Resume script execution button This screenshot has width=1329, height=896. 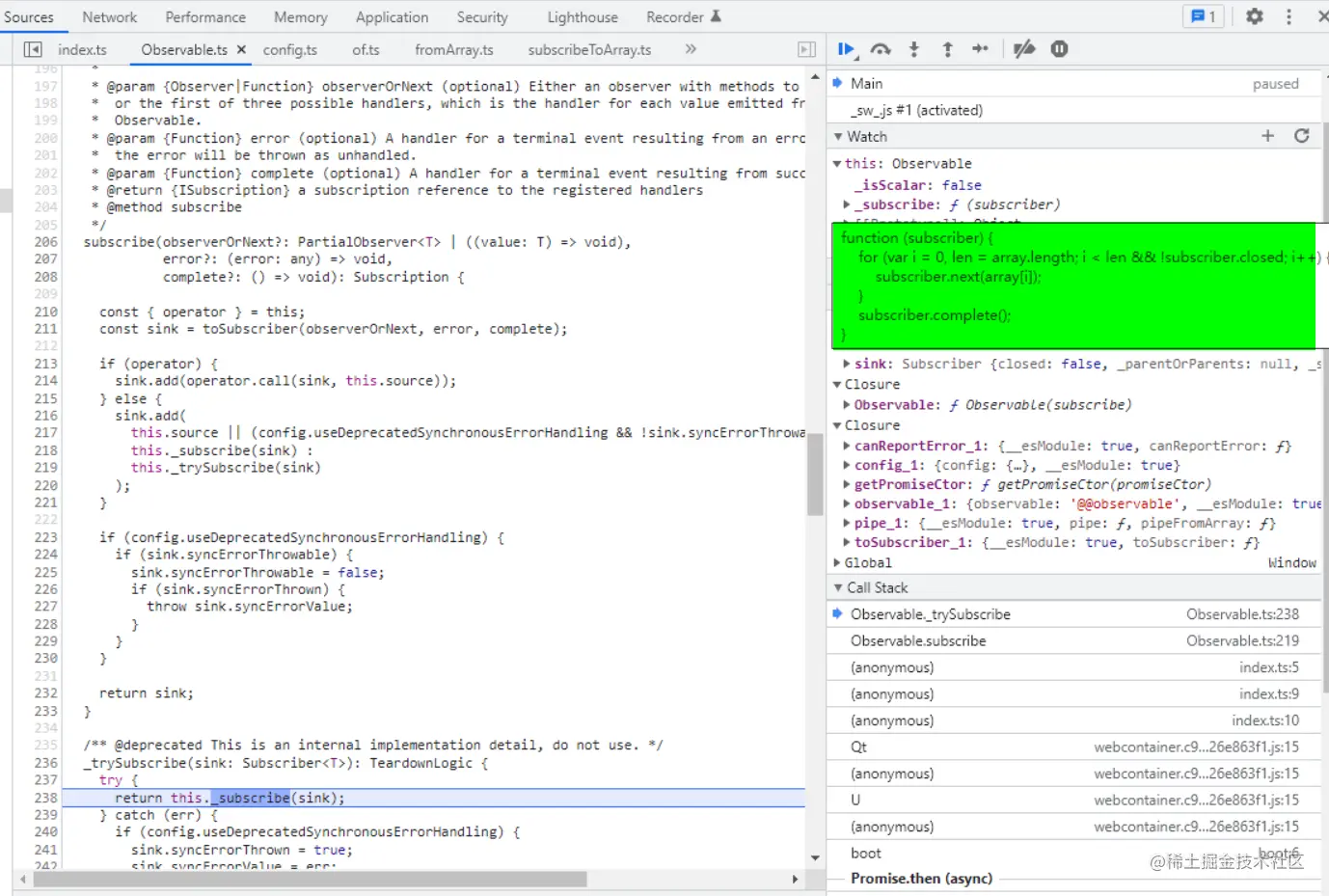pyautogui.click(x=846, y=49)
